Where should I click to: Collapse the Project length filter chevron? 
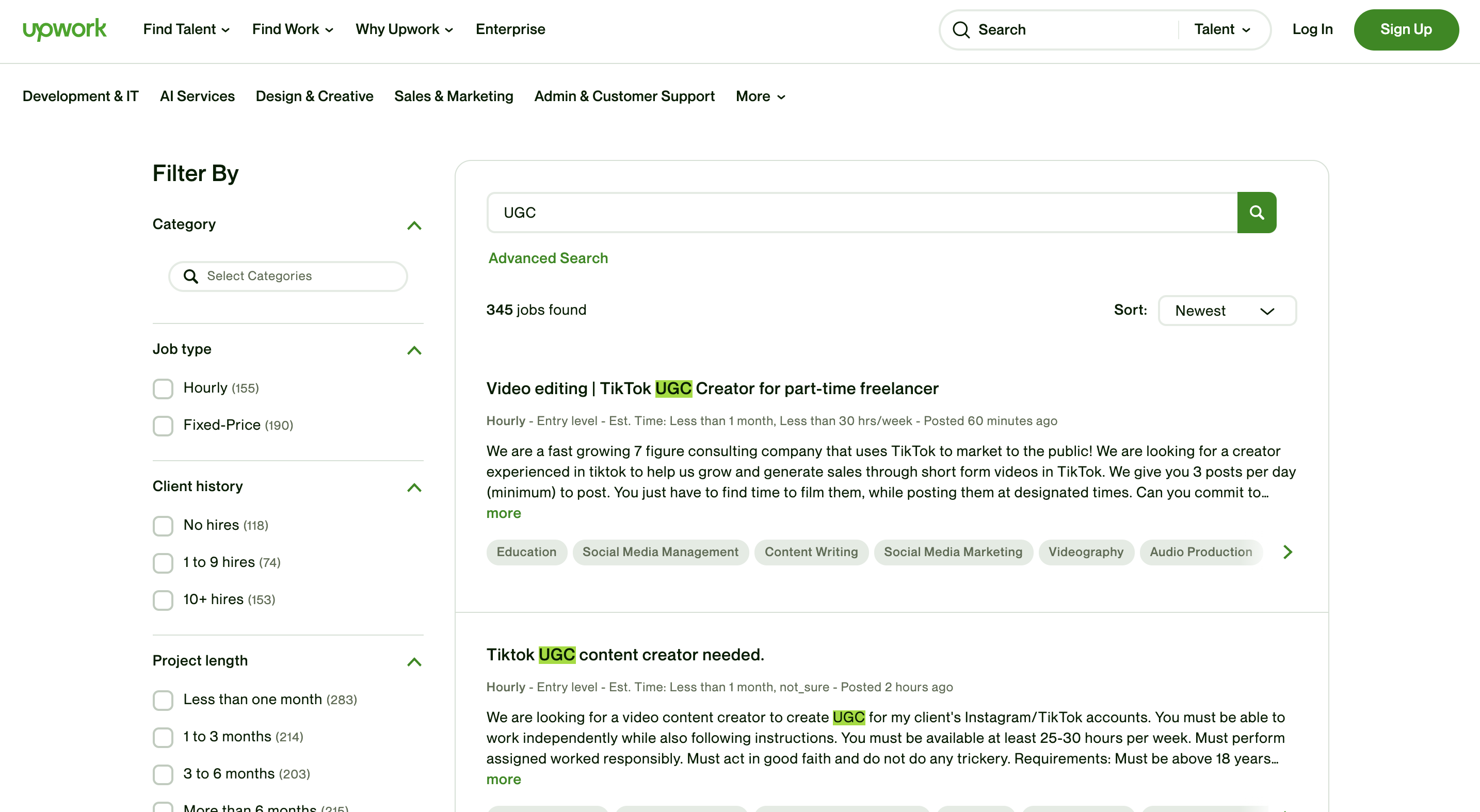pos(414,661)
